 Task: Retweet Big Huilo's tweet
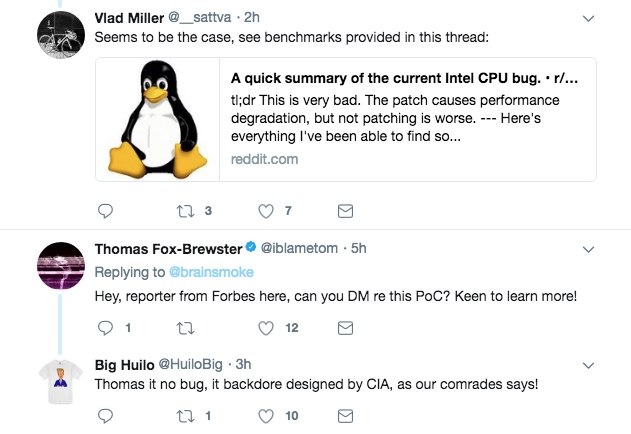point(185,415)
